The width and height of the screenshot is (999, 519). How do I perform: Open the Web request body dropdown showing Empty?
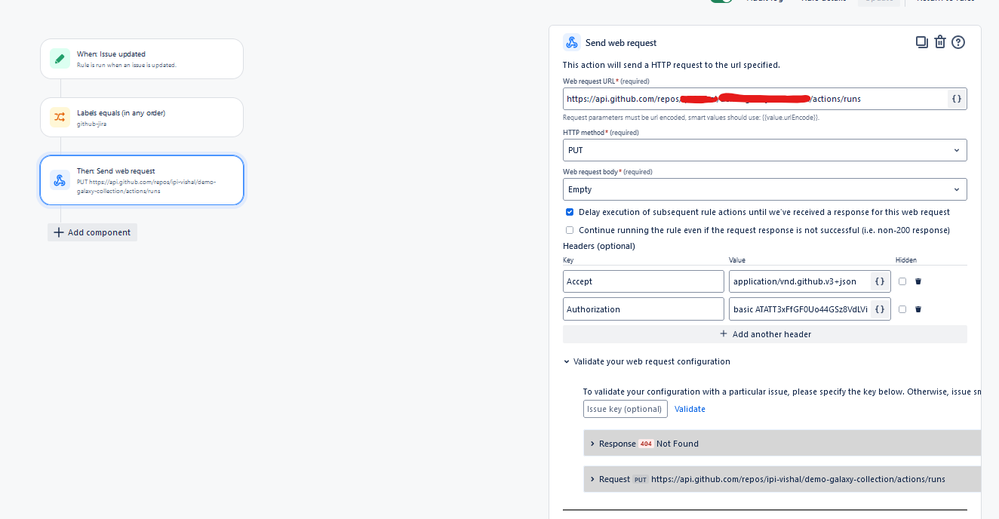(x=765, y=190)
